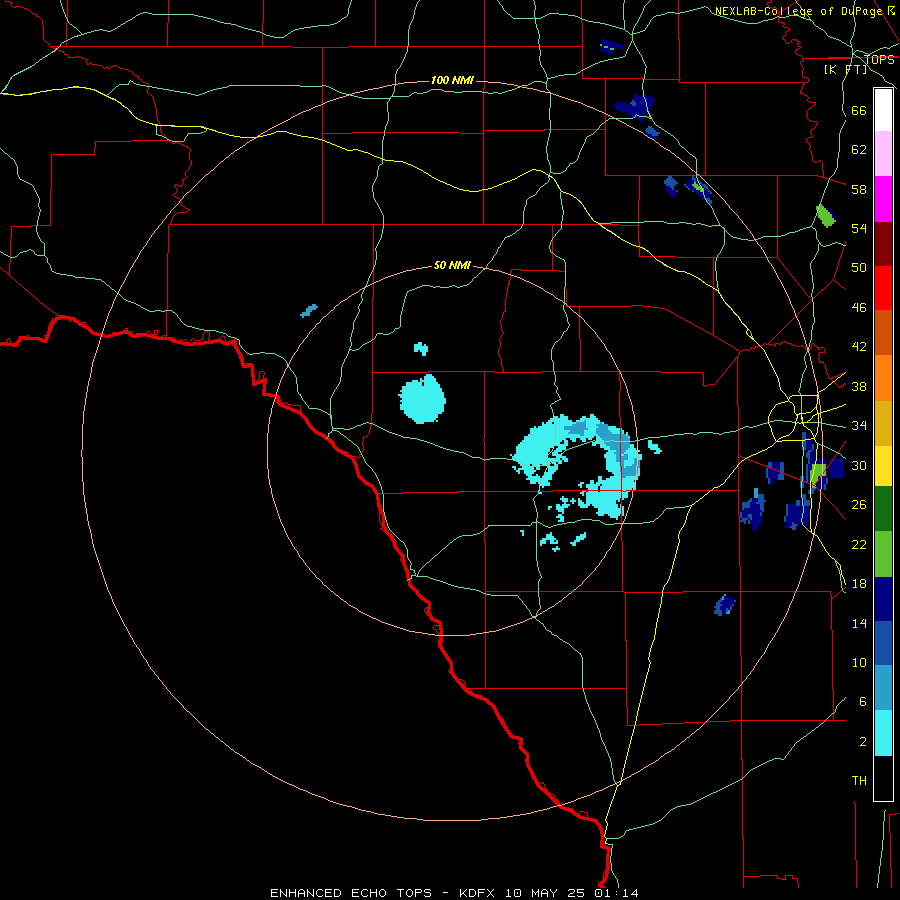Viewport: 900px width, 900px height.
Task: Click the 58 legend value
Action: (x=859, y=189)
